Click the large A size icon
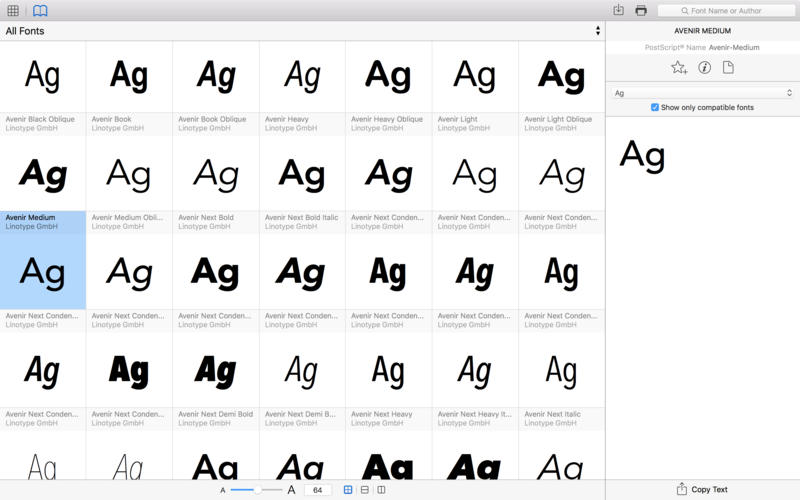Image resolution: width=800 pixels, height=500 pixels. 291,490
